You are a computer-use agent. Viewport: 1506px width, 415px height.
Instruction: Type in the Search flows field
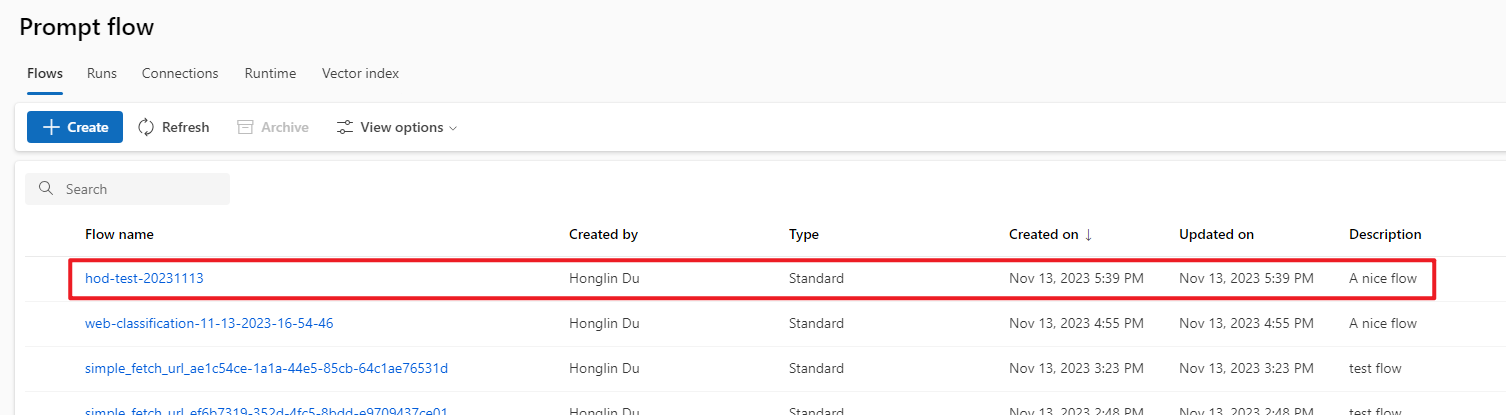coord(140,189)
